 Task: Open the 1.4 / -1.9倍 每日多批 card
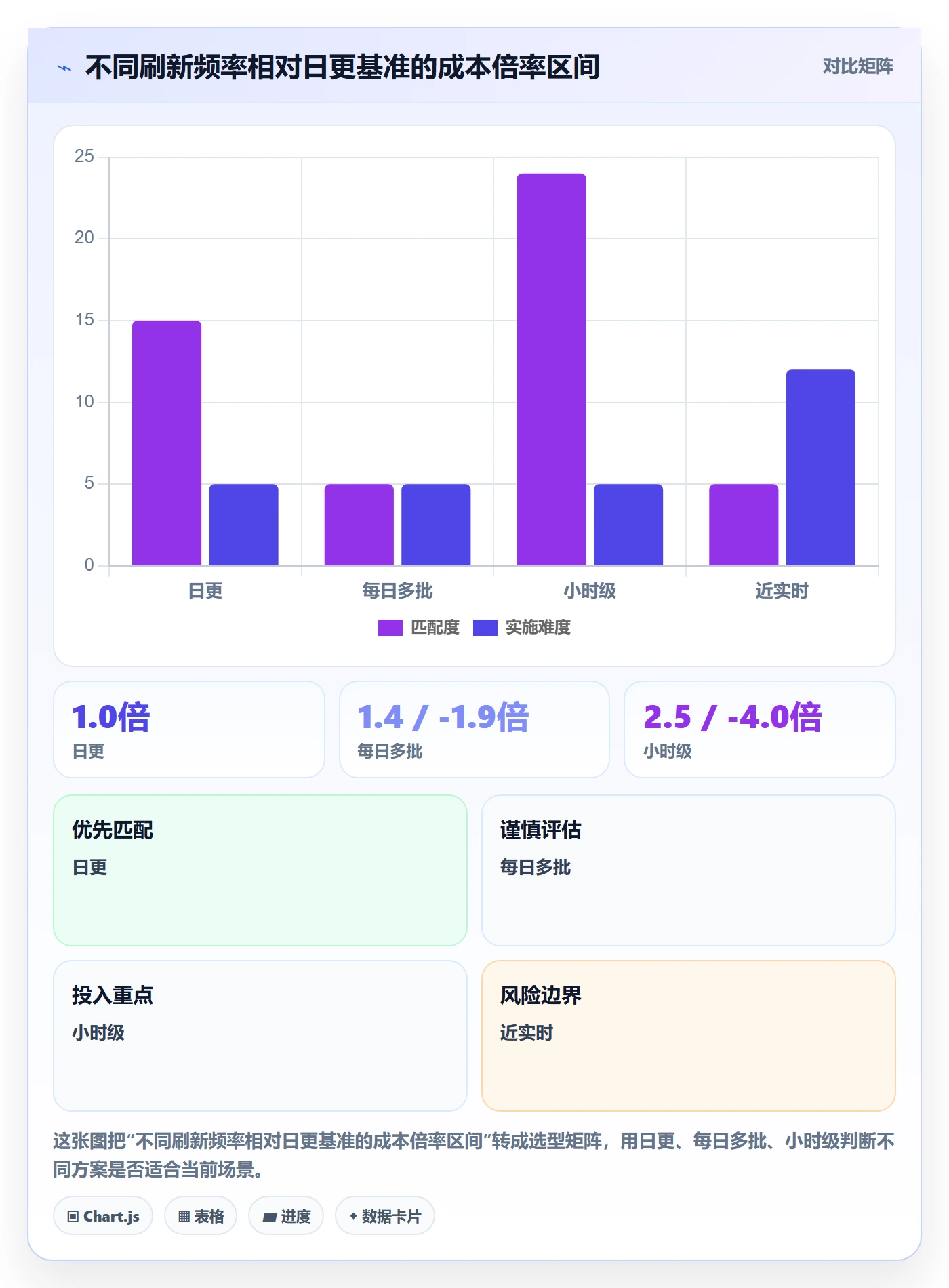tap(474, 729)
